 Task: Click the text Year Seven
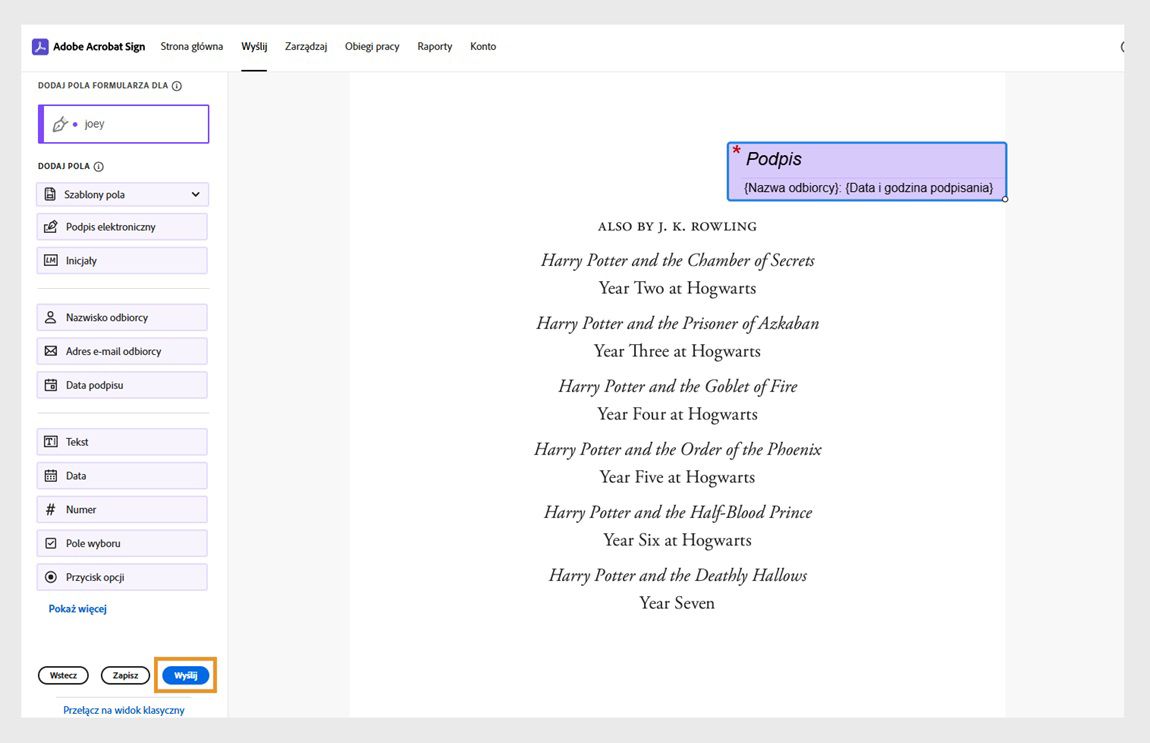tap(677, 603)
